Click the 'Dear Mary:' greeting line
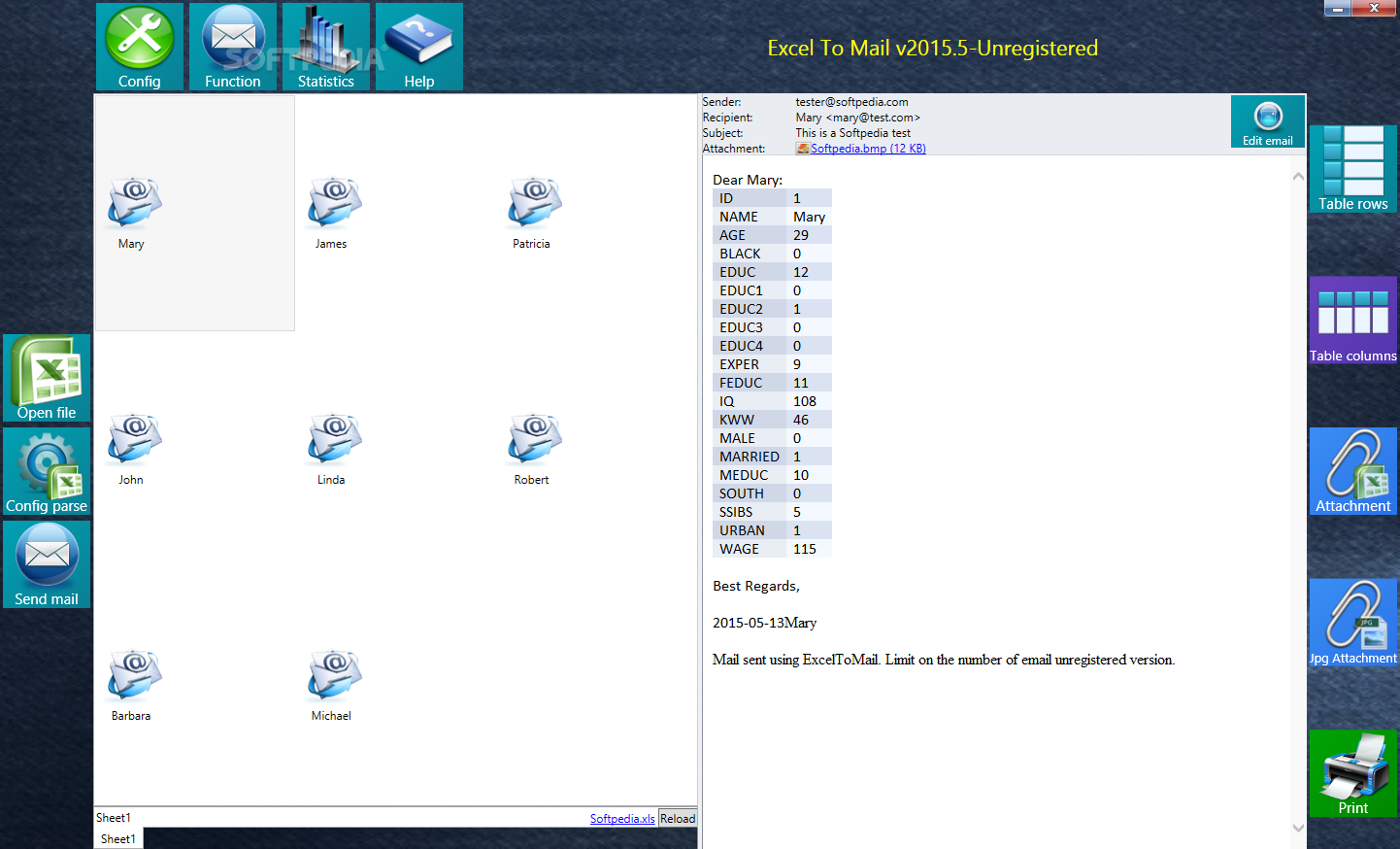The width and height of the screenshot is (1400, 849). pyautogui.click(x=748, y=180)
